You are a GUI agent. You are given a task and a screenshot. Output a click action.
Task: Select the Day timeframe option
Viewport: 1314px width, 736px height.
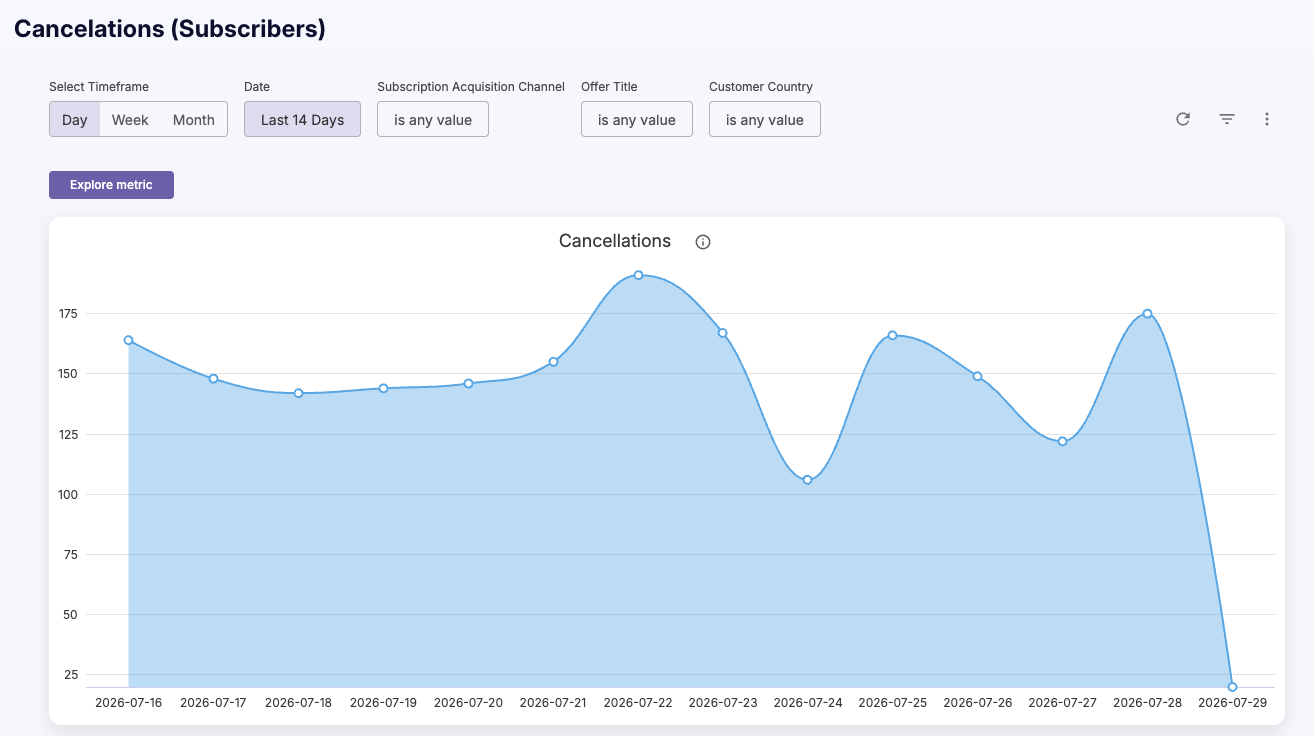point(75,120)
